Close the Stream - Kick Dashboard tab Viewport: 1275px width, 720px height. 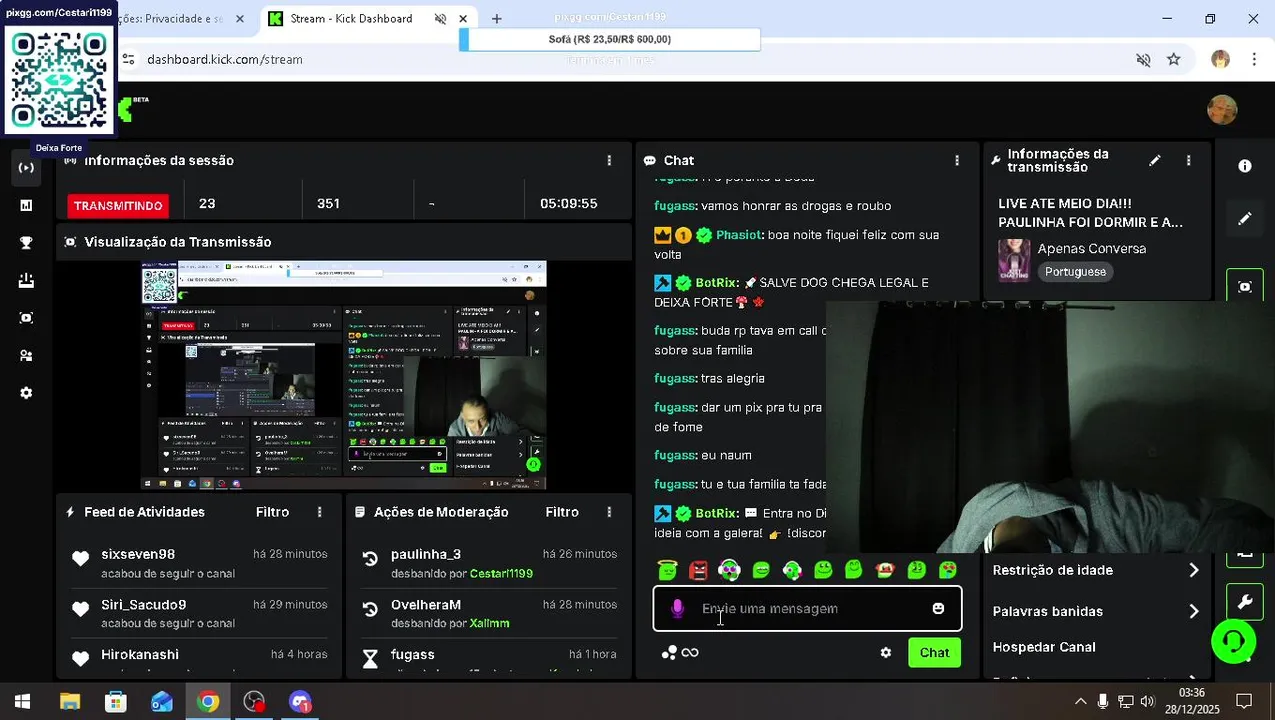[x=462, y=19]
